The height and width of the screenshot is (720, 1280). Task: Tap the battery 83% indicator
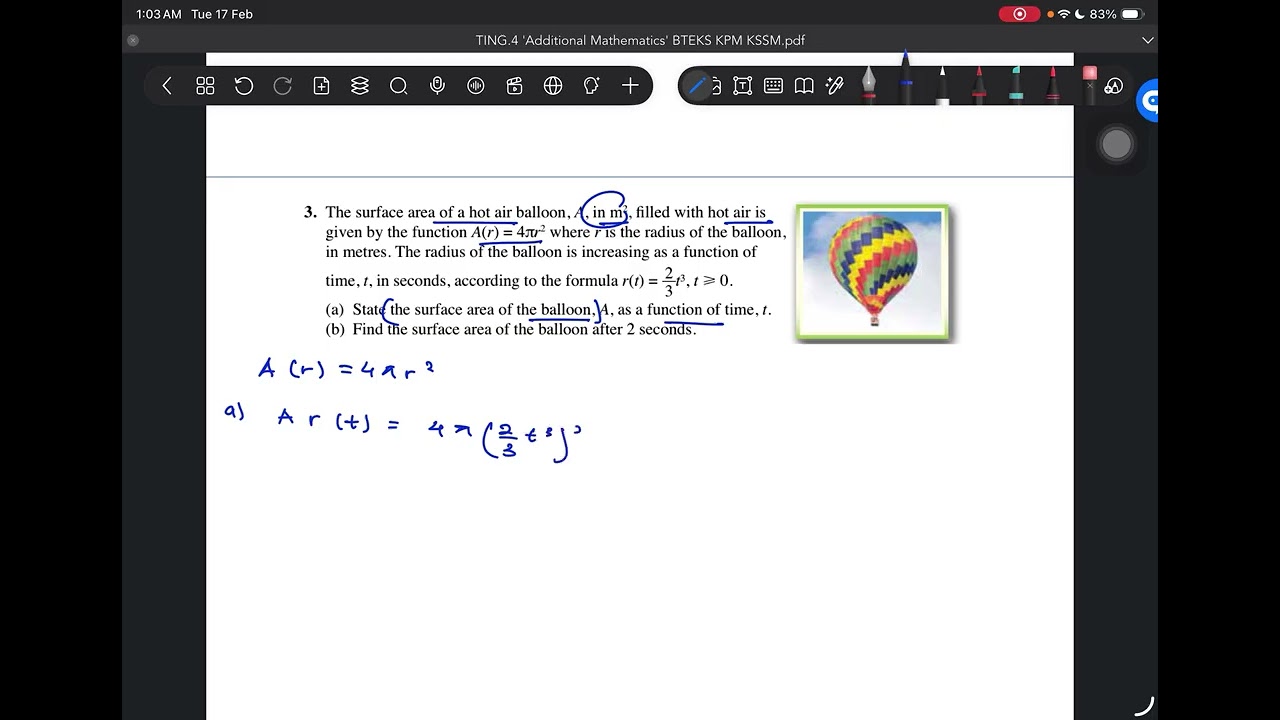coord(1115,14)
